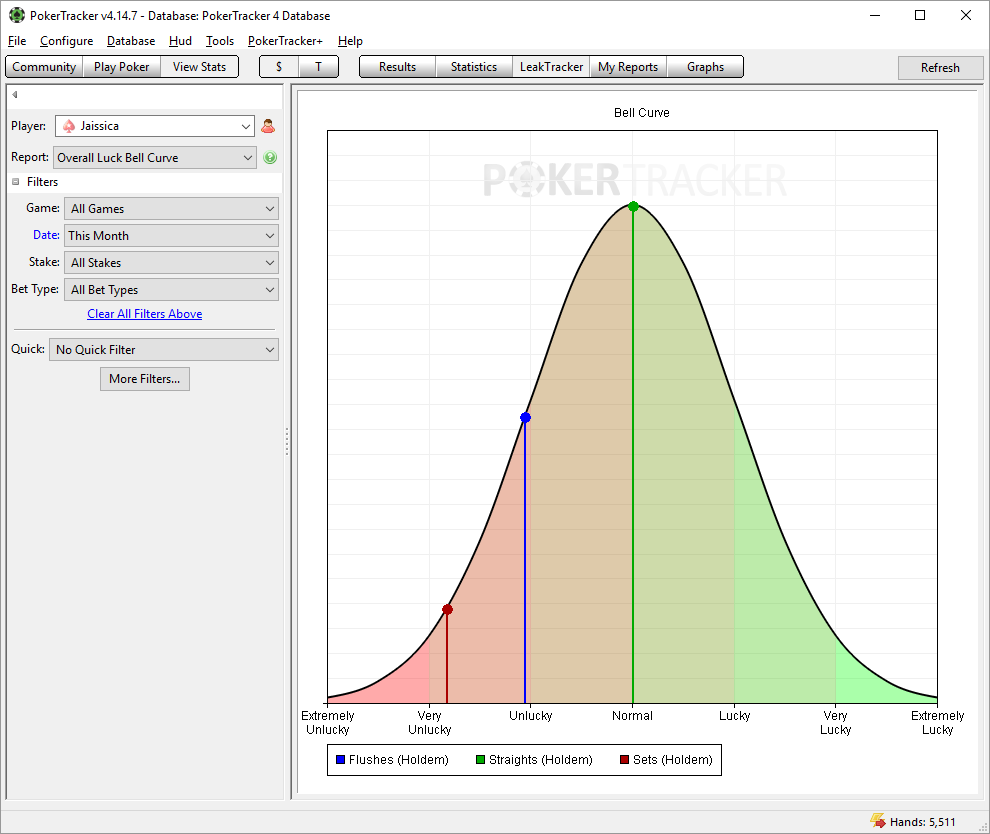Open the Game filter dropdown

[x=171, y=209]
